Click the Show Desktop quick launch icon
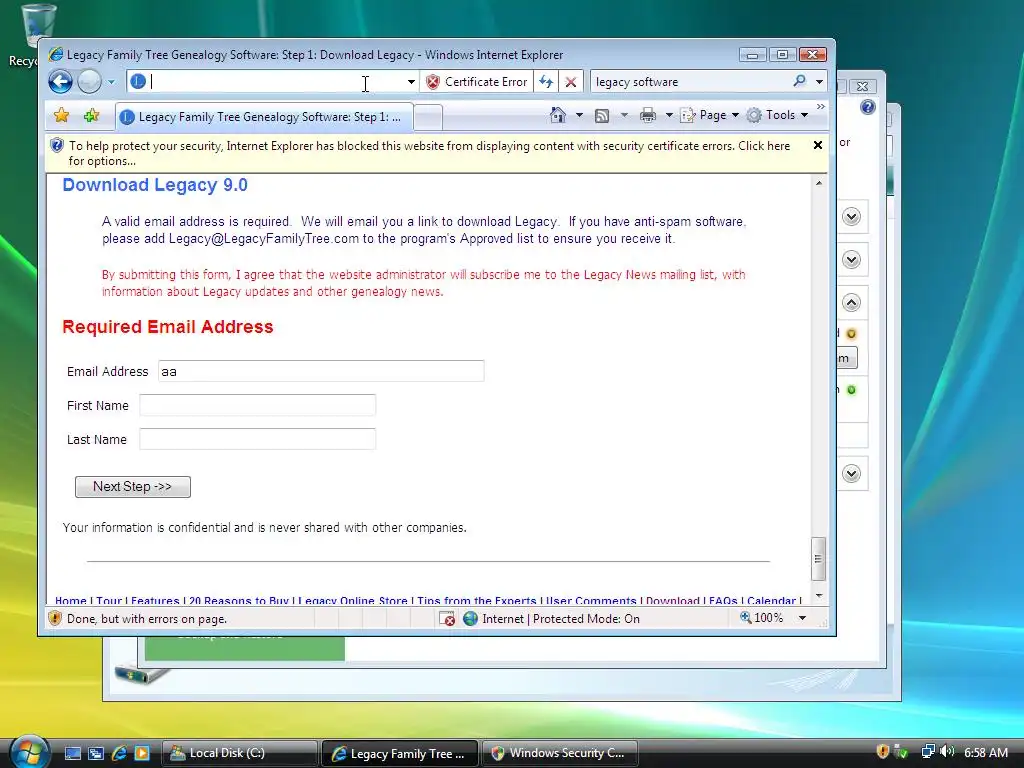 [72, 753]
